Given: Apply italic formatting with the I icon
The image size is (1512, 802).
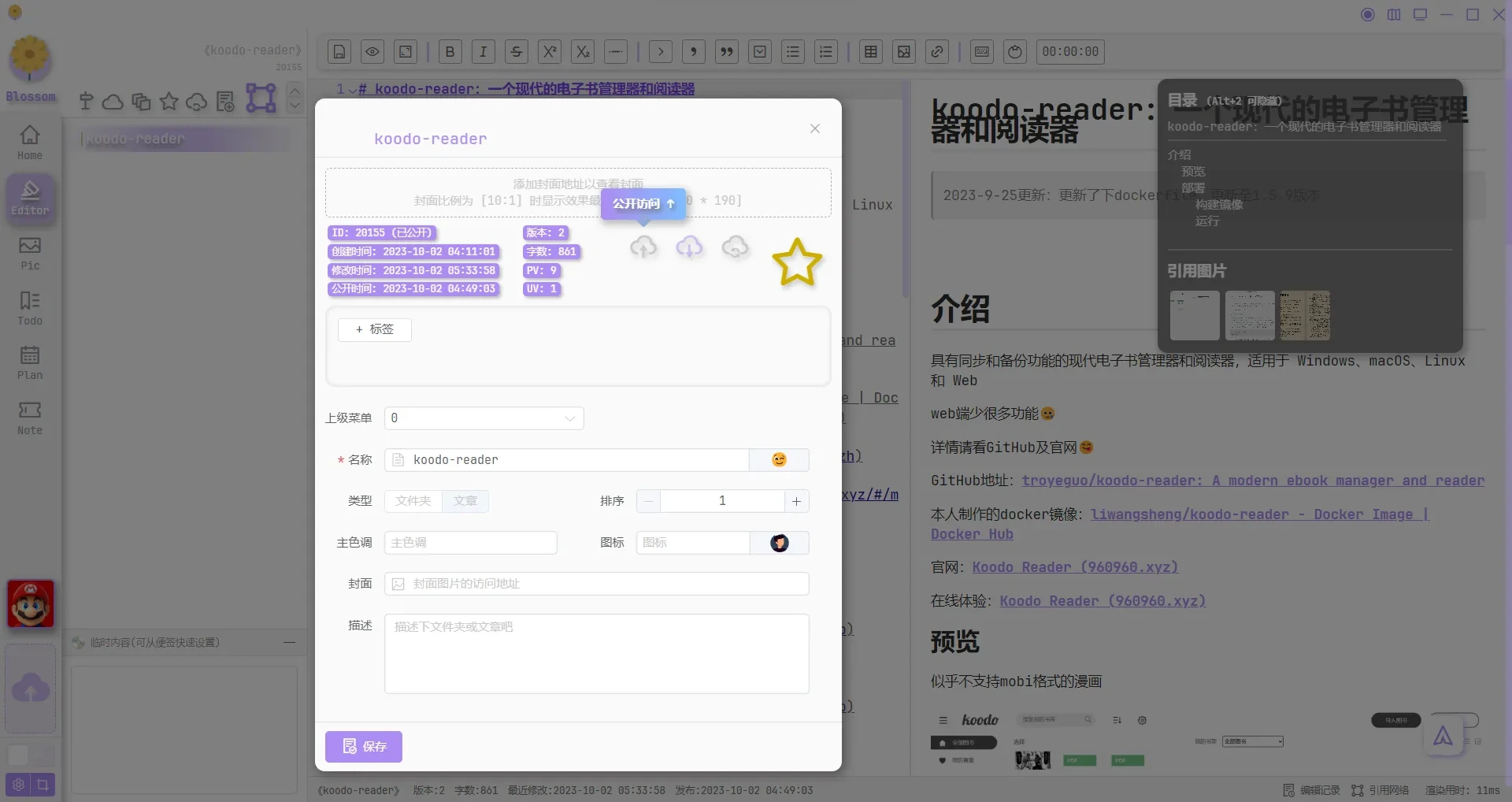Looking at the screenshot, I should [484, 52].
